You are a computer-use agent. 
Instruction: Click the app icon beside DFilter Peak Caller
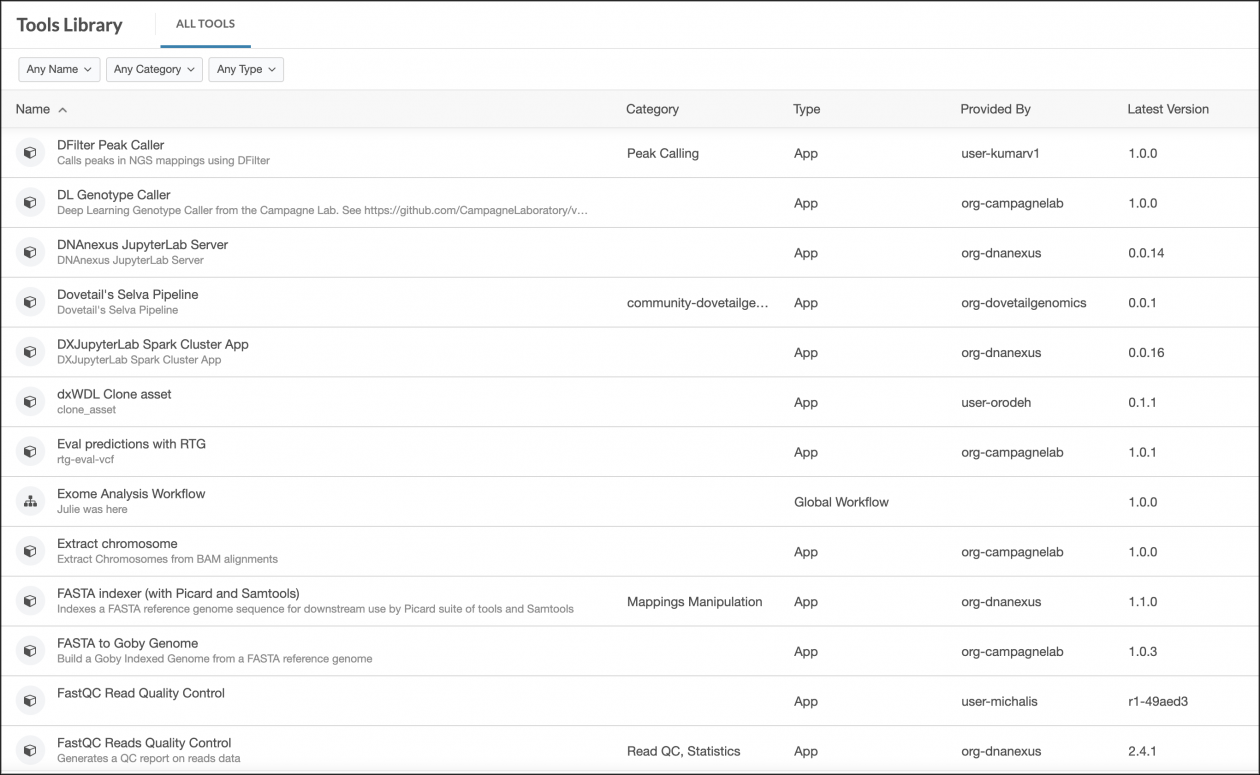click(30, 153)
